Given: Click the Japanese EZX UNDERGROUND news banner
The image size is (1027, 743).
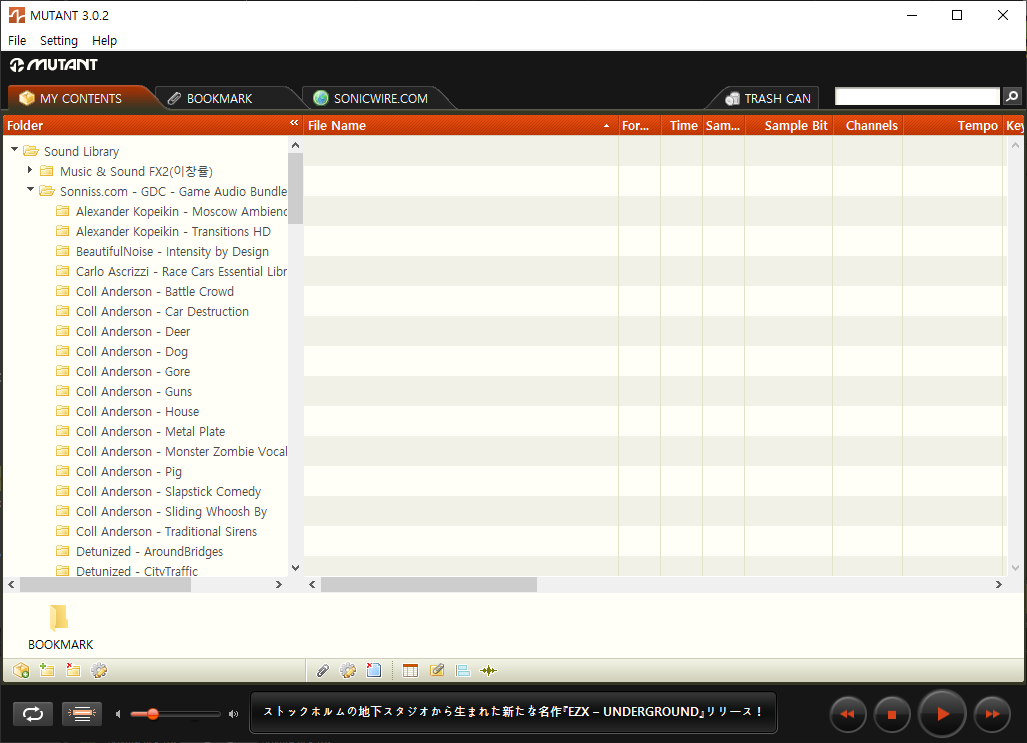Looking at the screenshot, I should point(514,712).
